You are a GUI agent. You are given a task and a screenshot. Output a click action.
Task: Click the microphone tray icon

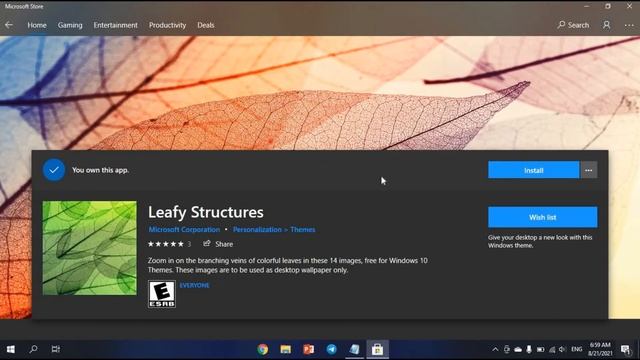tap(529, 349)
